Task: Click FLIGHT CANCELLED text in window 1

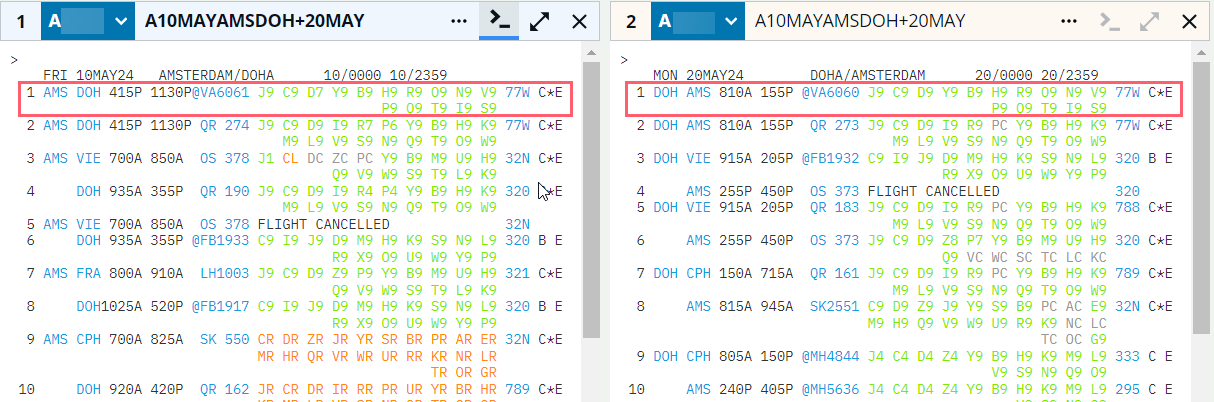Action: 324,224
